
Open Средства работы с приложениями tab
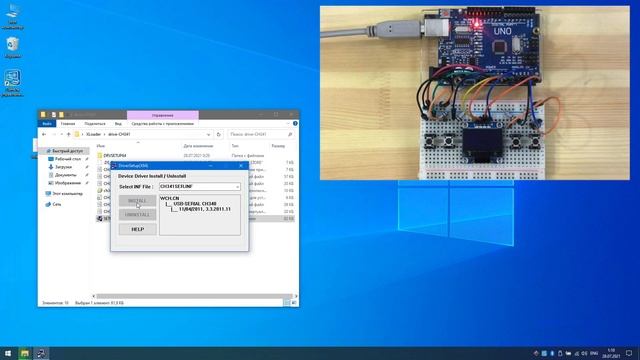tap(162, 124)
